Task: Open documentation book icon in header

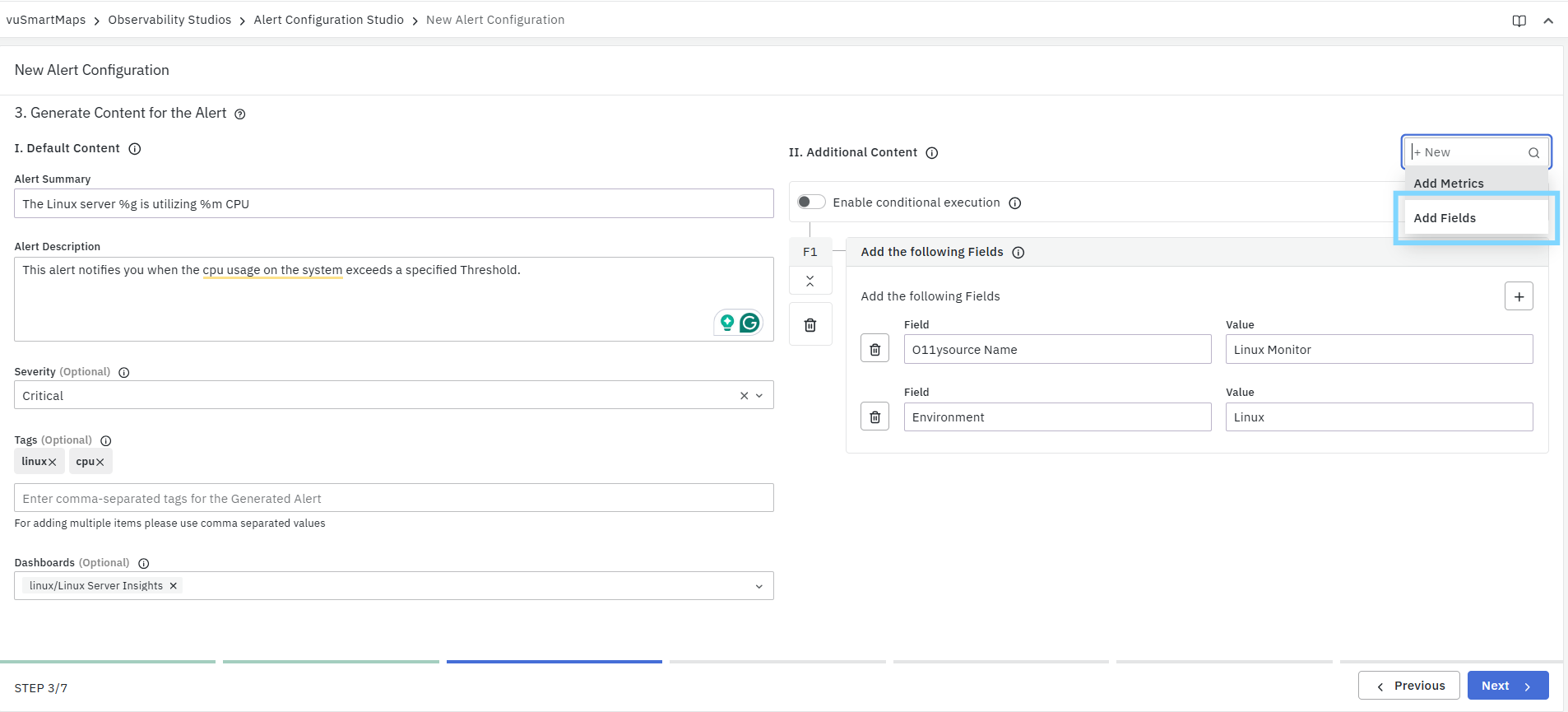Action: [1519, 21]
